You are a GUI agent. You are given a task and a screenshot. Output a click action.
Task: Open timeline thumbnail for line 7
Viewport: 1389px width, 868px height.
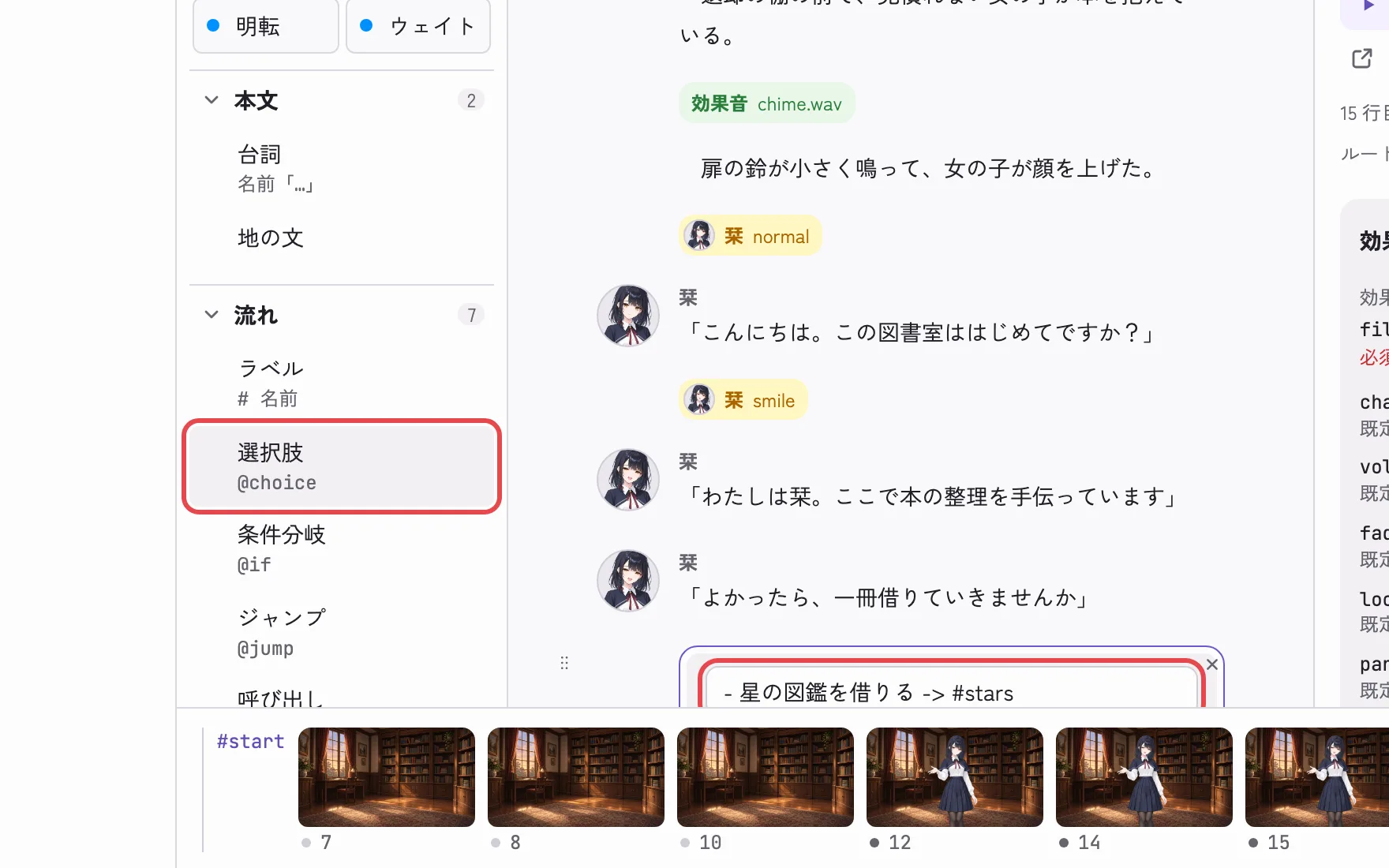pyautogui.click(x=387, y=777)
